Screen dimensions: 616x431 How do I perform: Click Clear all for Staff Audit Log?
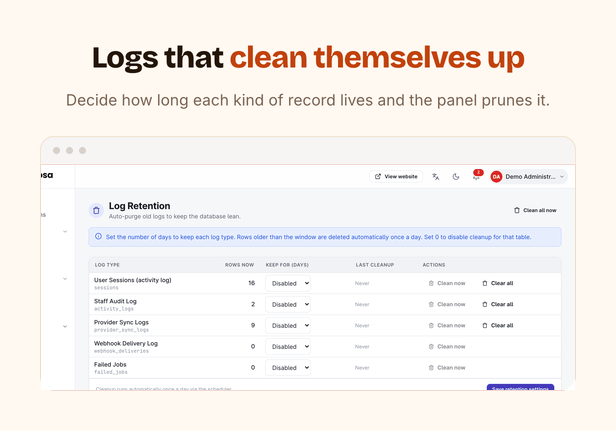[498, 304]
